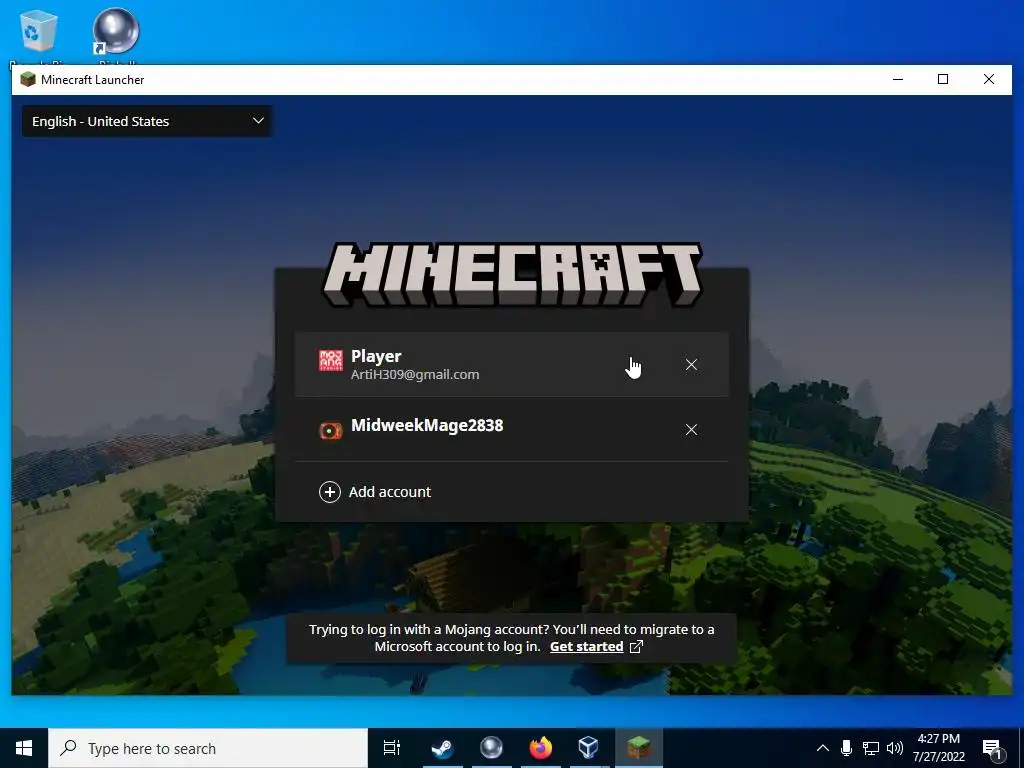Screen dimensions: 1024x768
Task: Click the MidweekMage2838 avatar icon
Action: click(330, 430)
